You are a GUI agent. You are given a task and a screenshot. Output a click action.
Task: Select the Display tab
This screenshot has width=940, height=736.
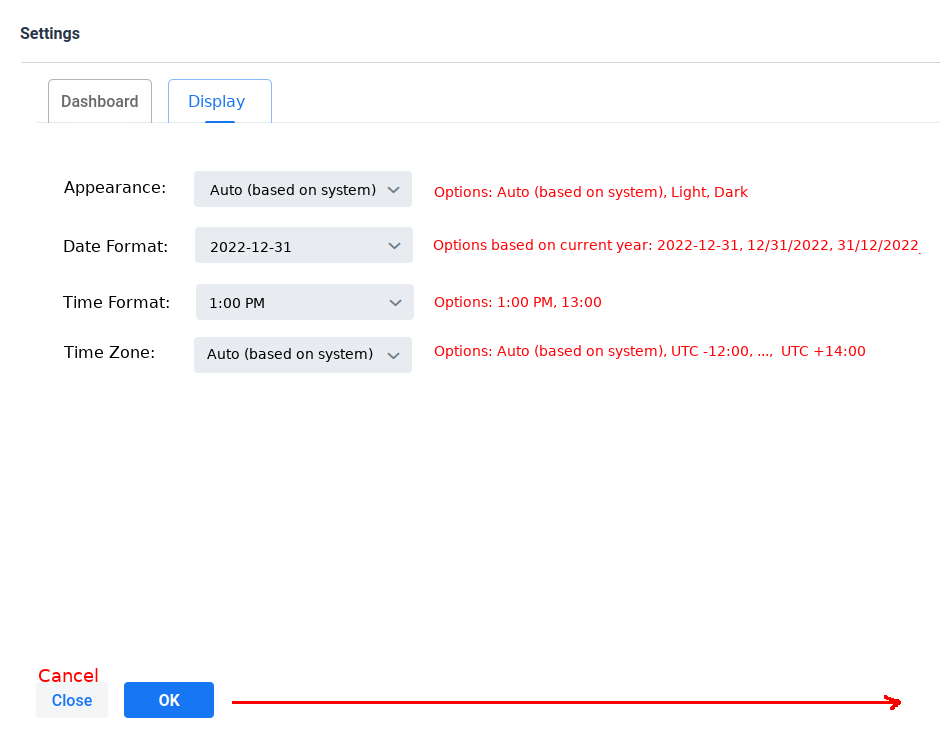click(217, 102)
